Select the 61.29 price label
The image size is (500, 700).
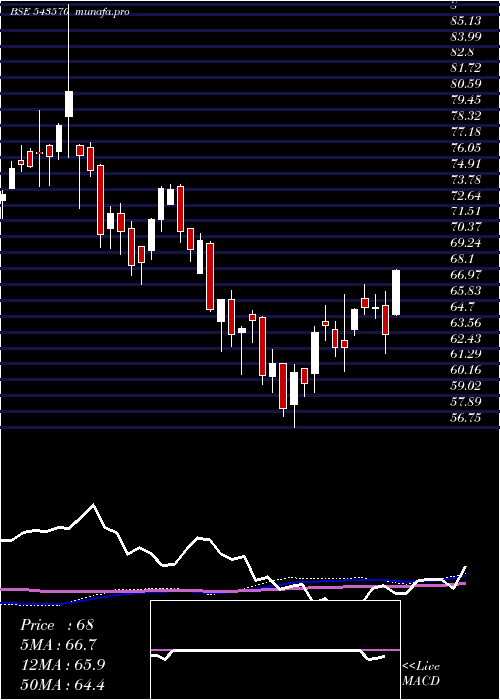point(466,354)
